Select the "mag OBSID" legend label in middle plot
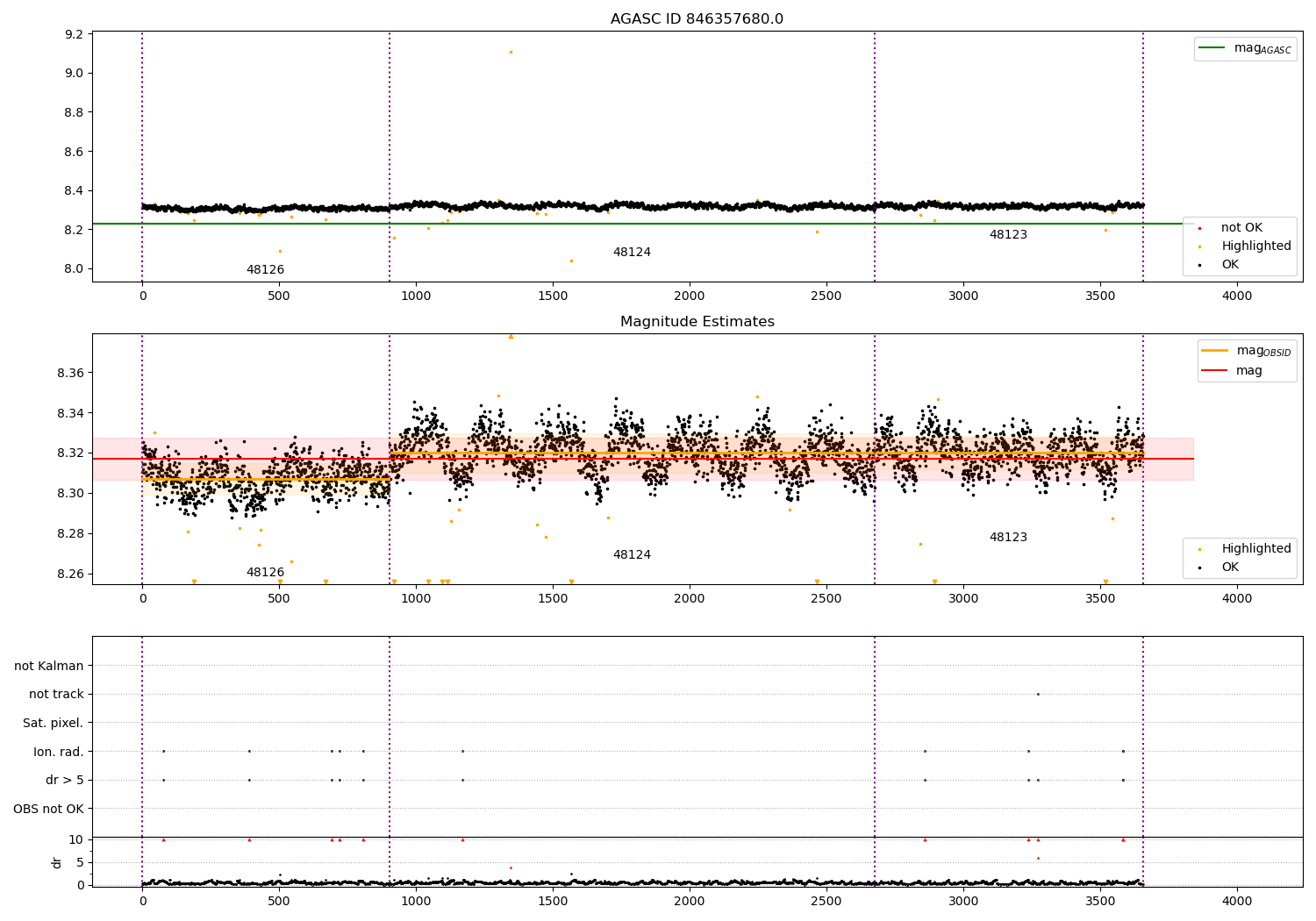 pyautogui.click(x=1263, y=351)
